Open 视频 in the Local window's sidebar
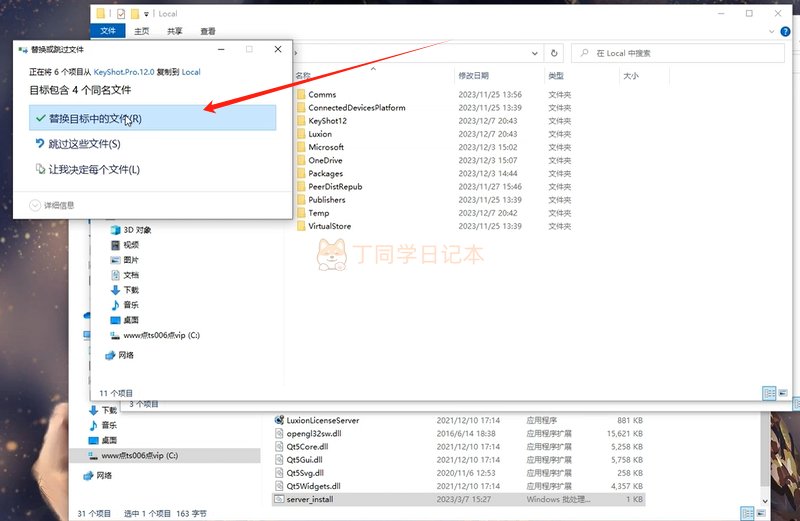 (x=125, y=245)
